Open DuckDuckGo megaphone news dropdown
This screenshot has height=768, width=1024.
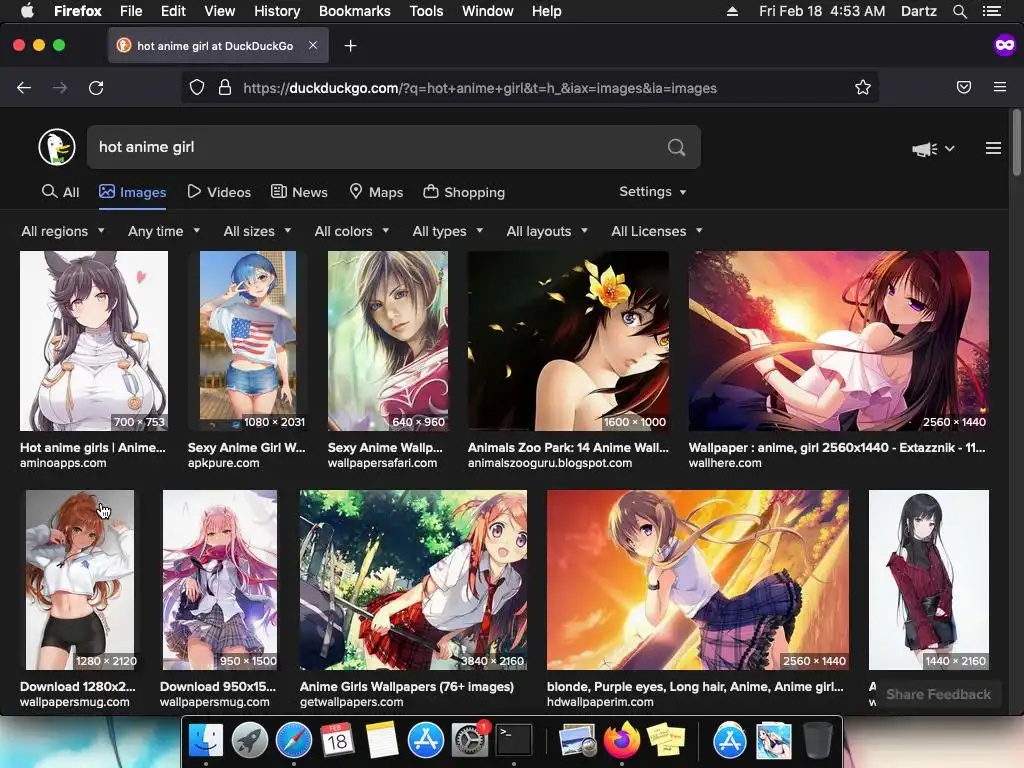click(933, 149)
